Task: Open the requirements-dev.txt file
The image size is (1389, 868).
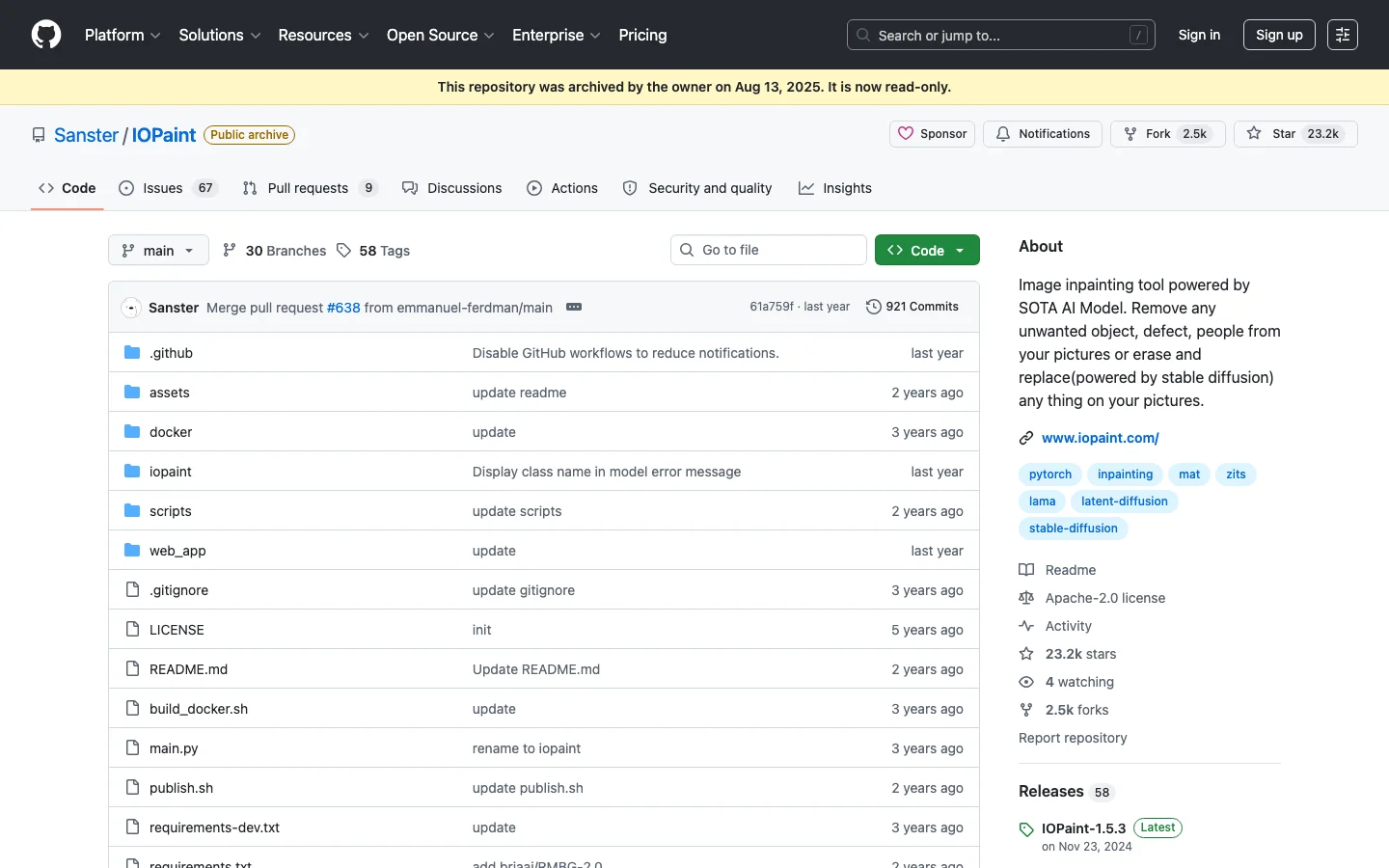Action: (x=214, y=827)
